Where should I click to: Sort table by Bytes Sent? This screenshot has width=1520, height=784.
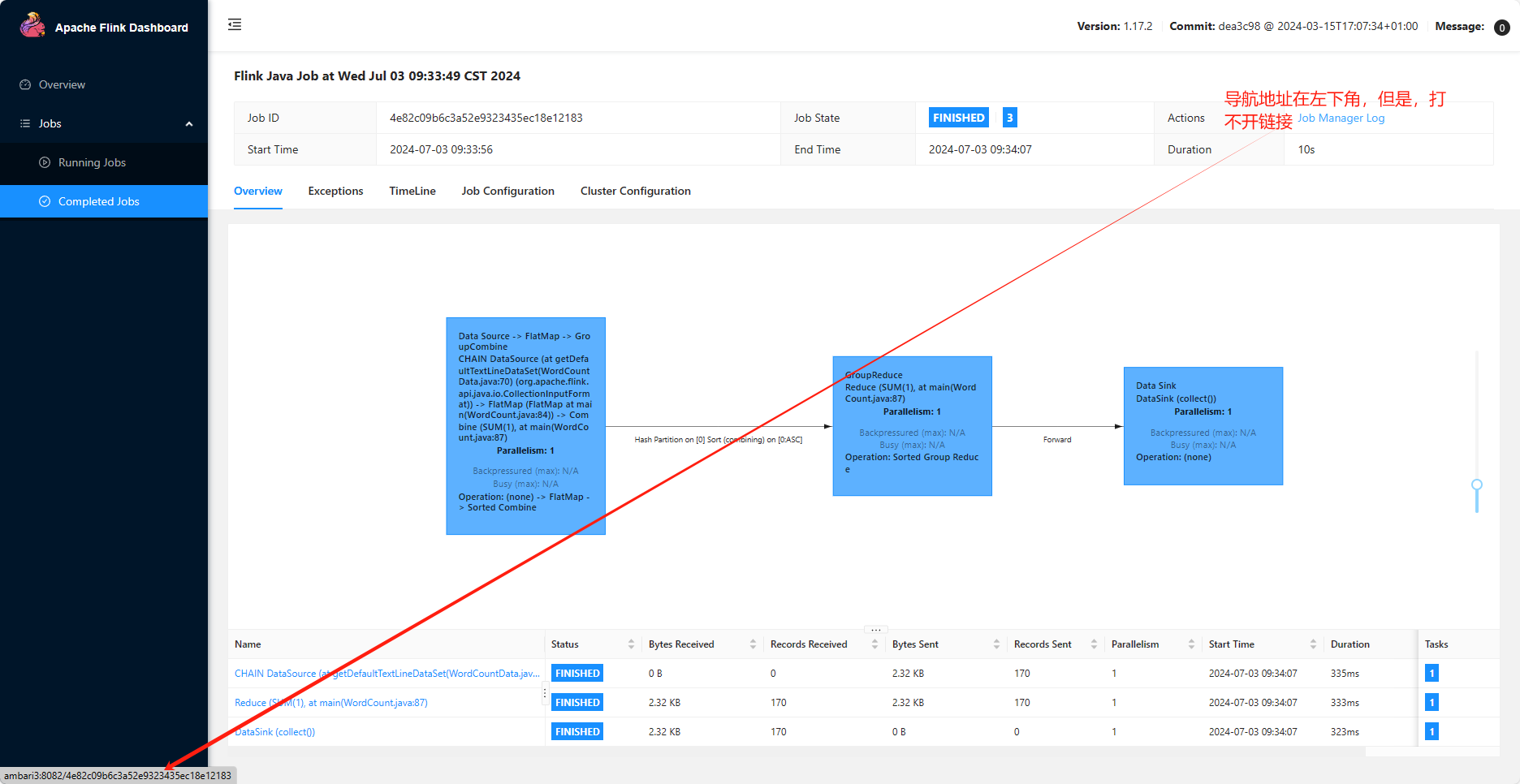[996, 644]
